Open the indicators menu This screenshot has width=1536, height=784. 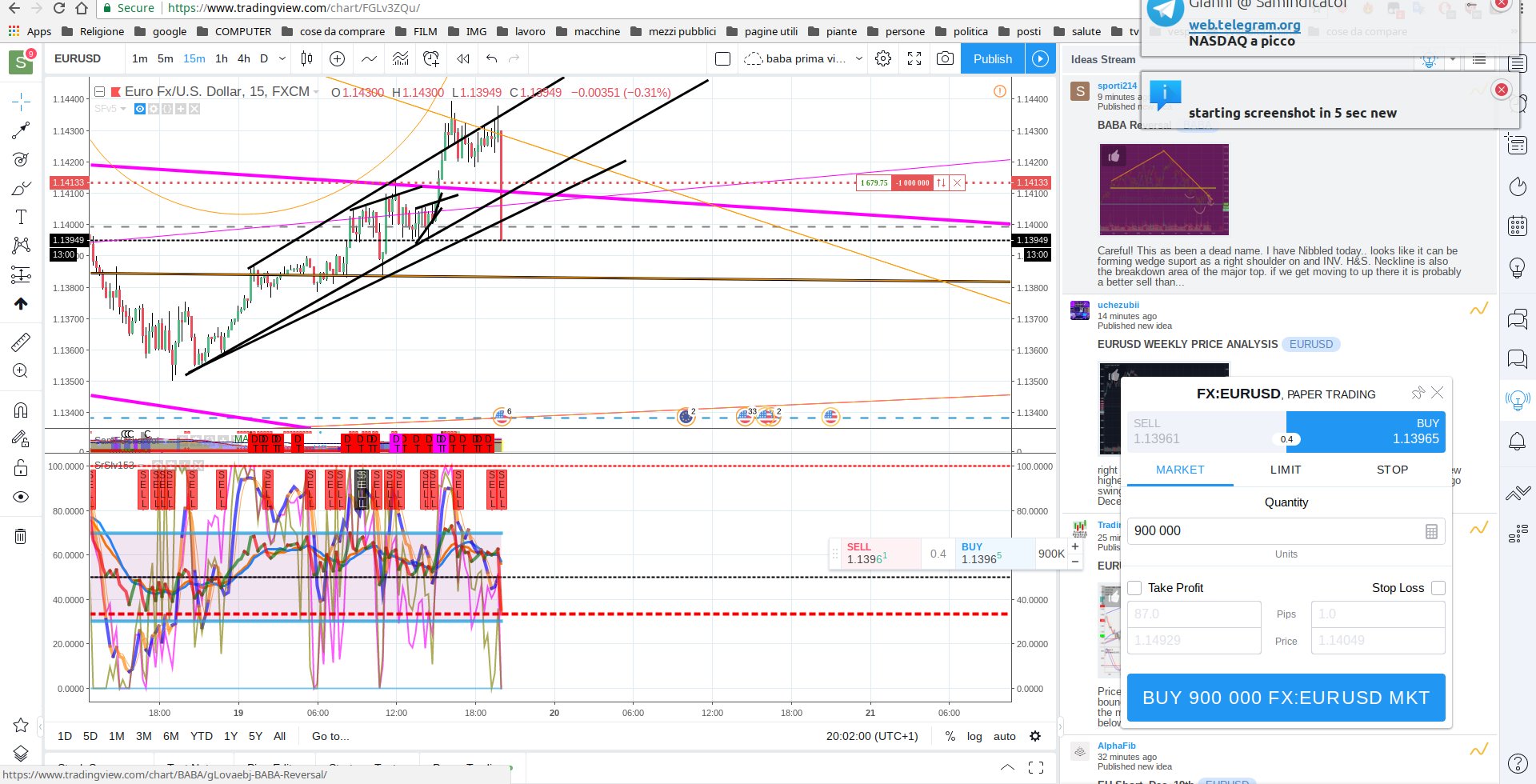pos(369,58)
